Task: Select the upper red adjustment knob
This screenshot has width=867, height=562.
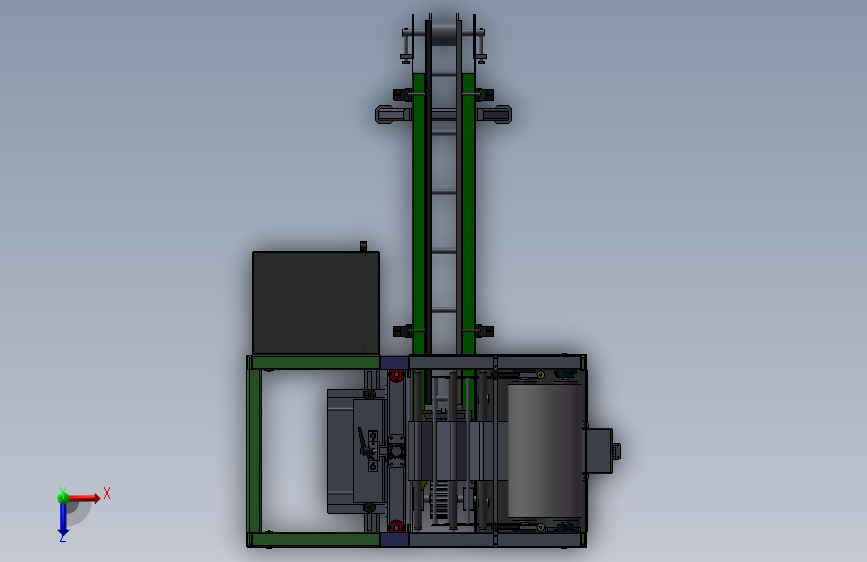Action: (x=396, y=376)
